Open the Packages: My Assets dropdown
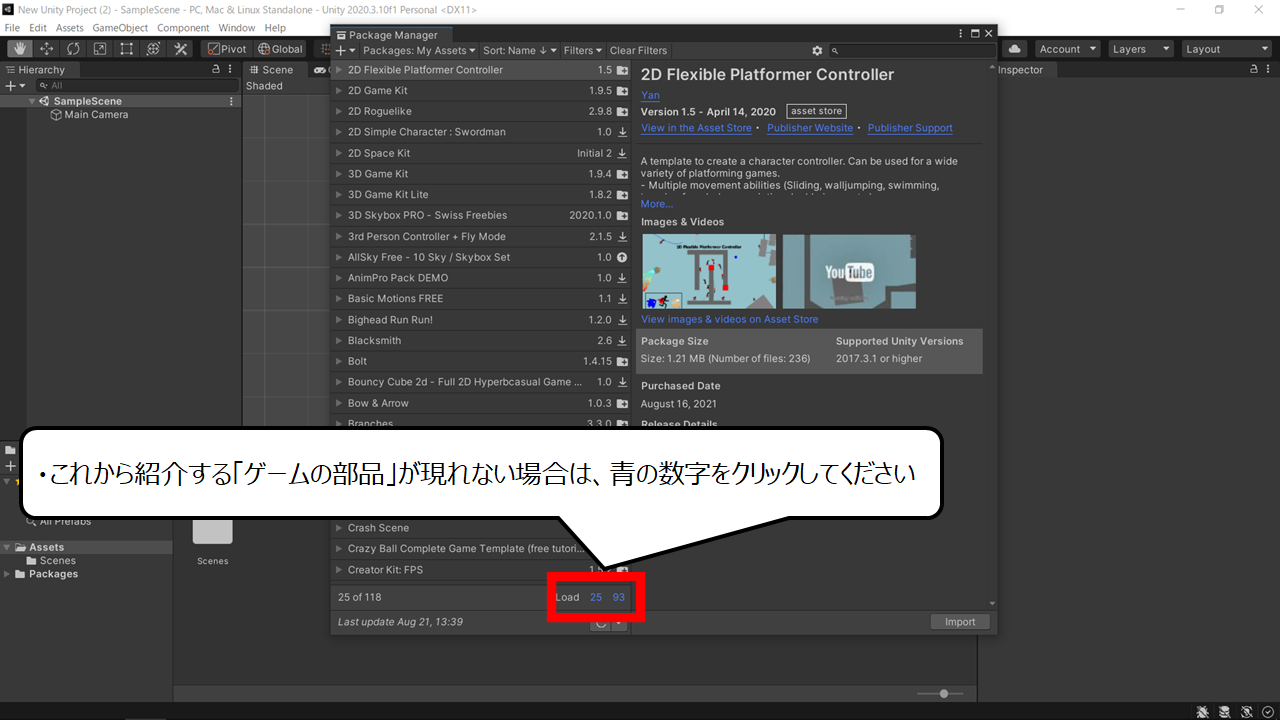Viewport: 1280px width, 720px height. [419, 50]
